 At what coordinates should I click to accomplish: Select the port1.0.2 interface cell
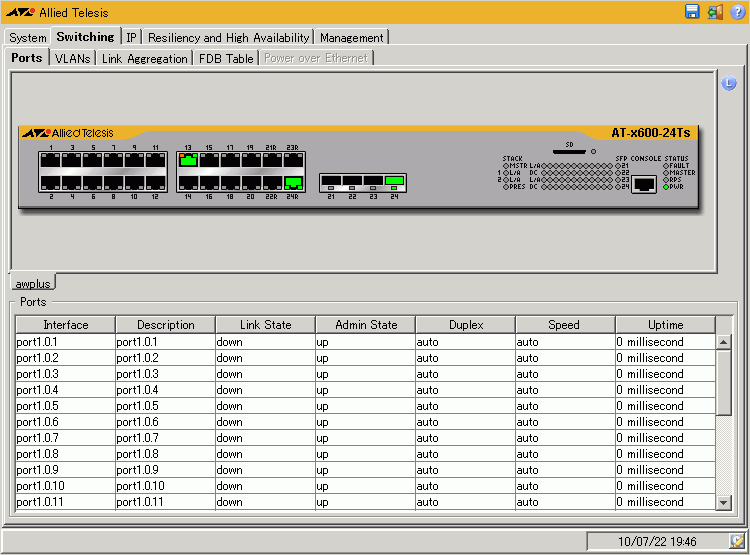[x=66, y=358]
